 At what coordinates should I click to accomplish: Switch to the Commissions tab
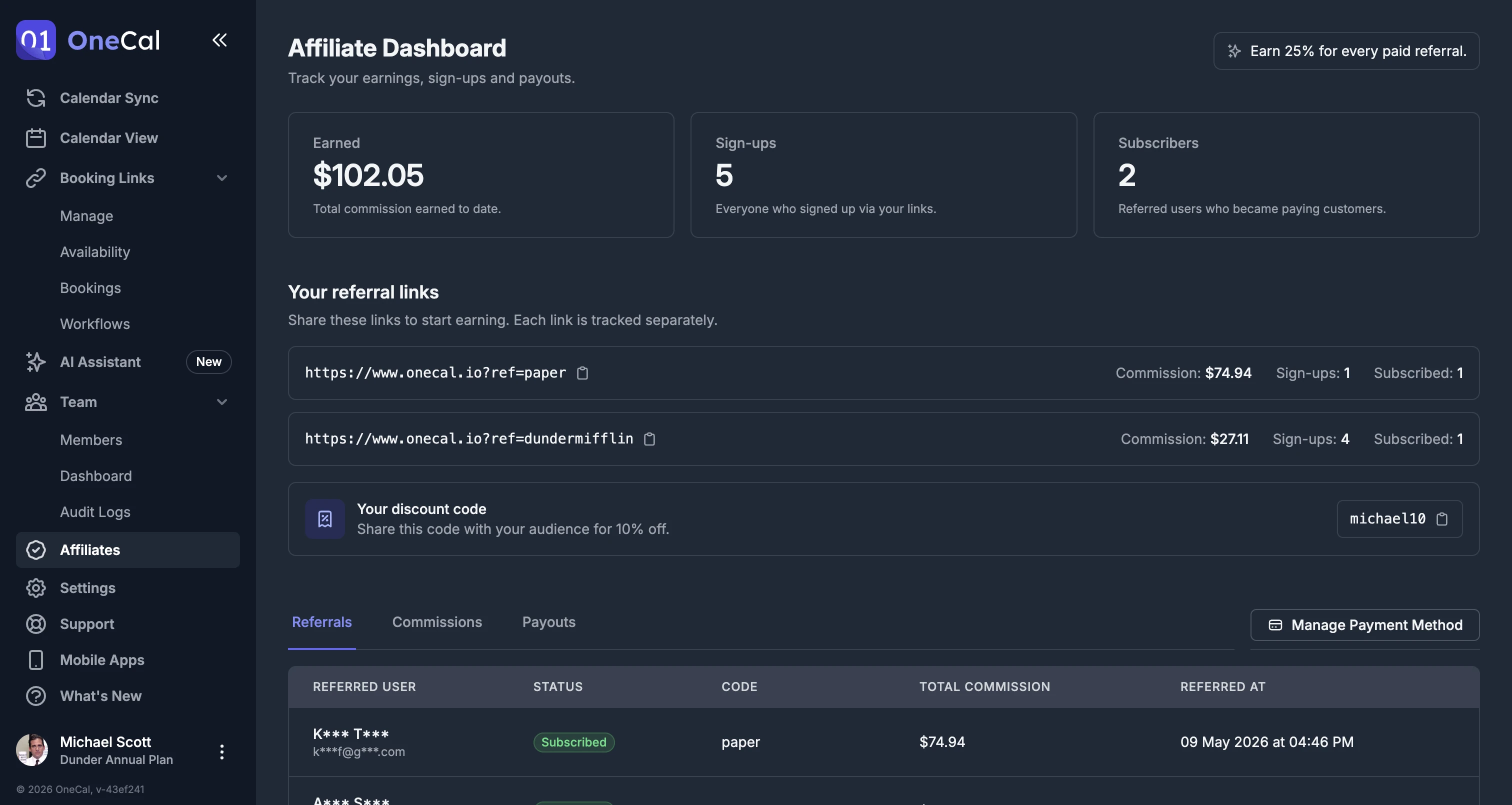coord(437,622)
